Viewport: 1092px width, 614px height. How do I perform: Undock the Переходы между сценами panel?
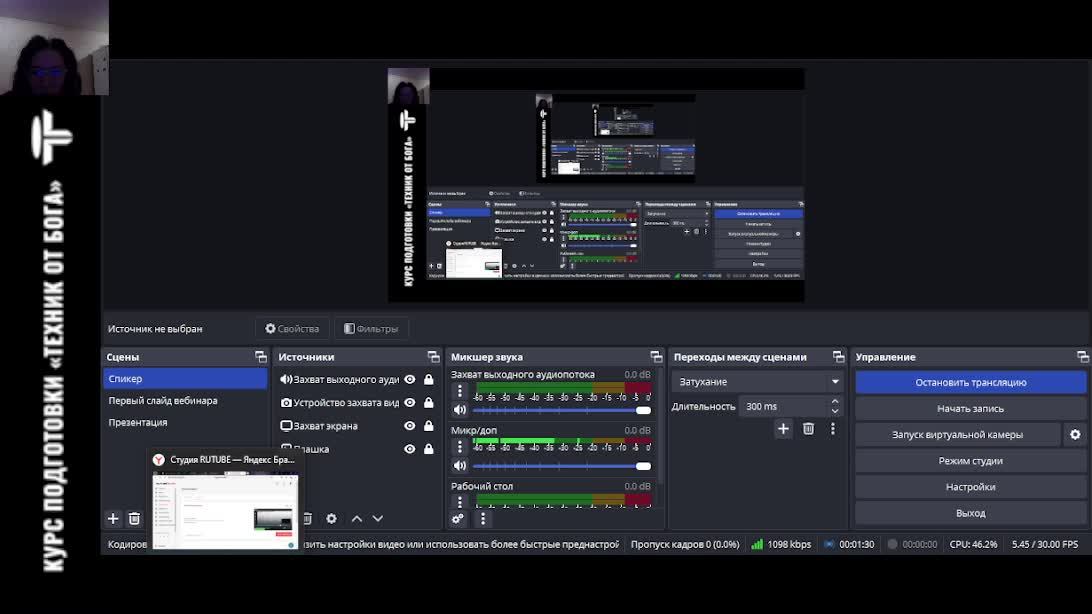click(x=838, y=357)
